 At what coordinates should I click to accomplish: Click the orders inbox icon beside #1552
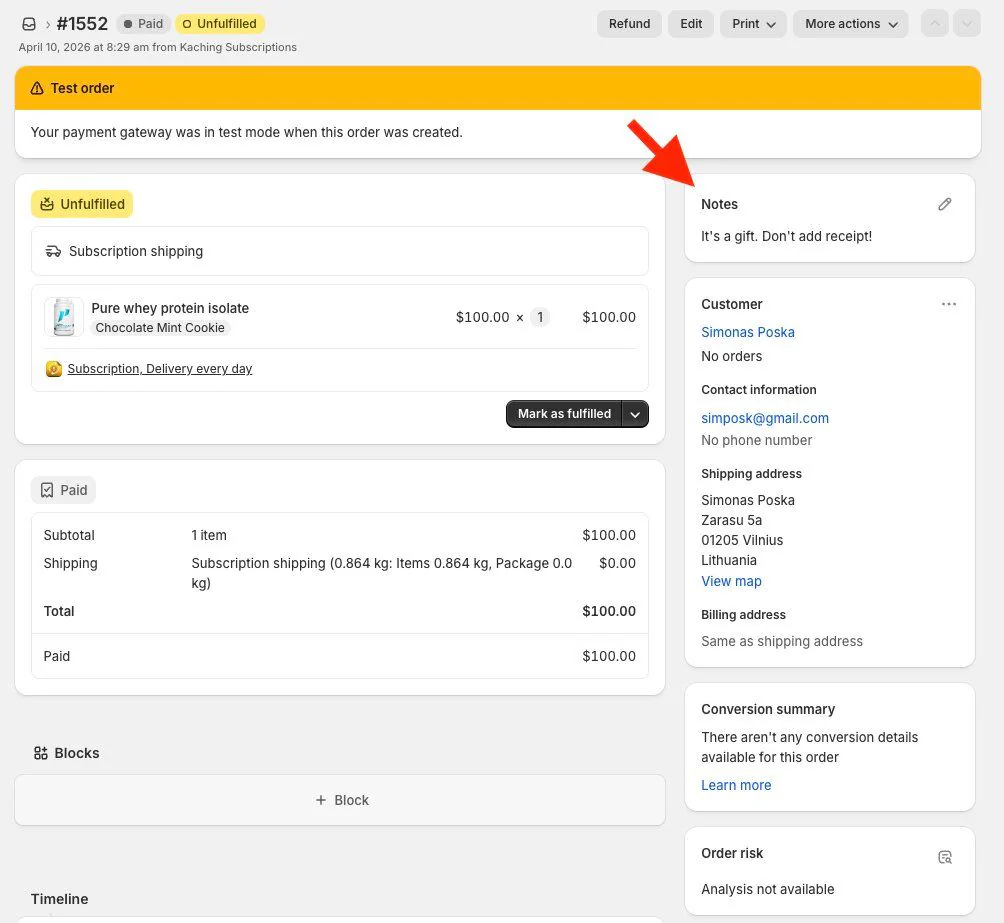29,24
